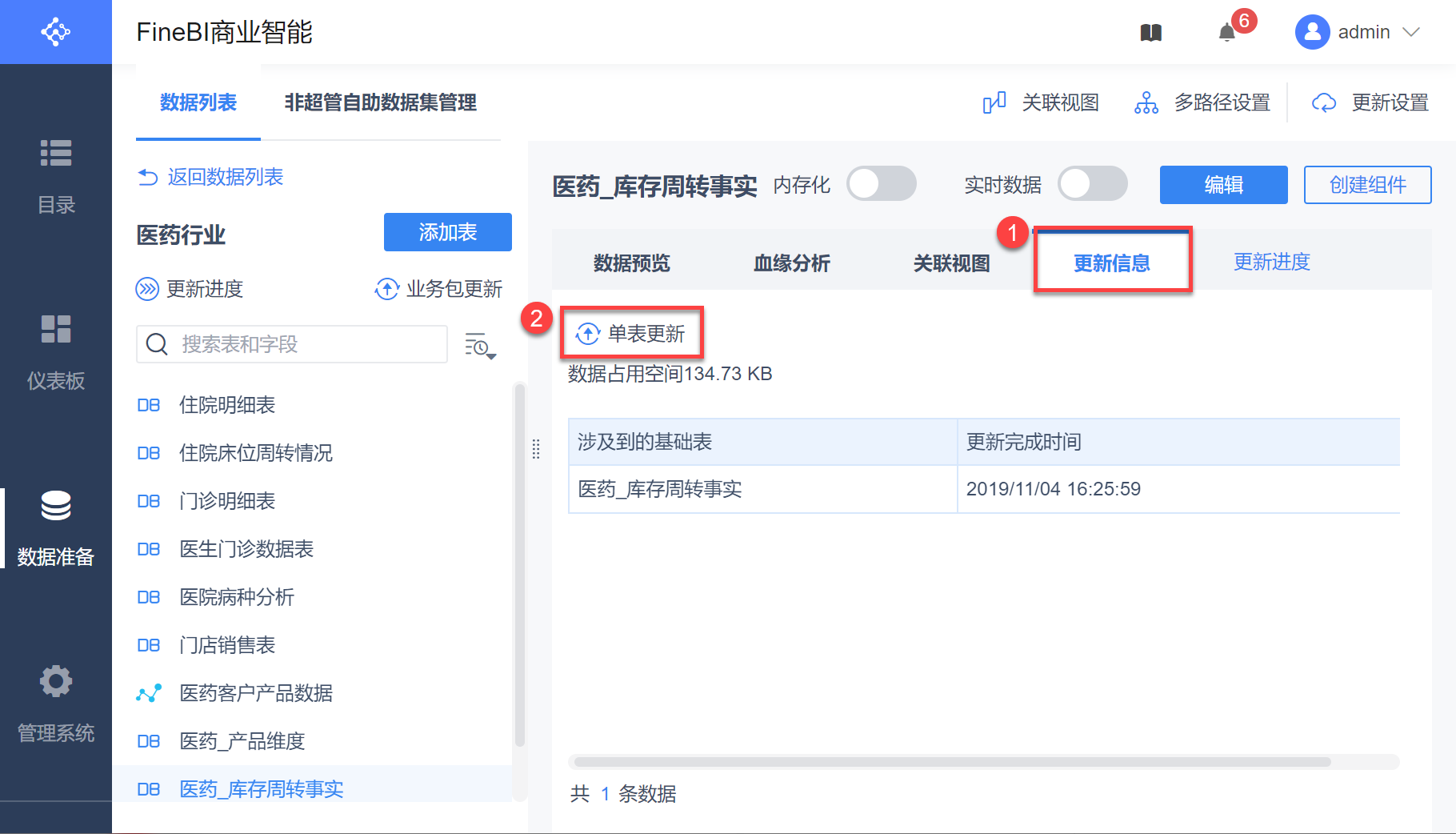The width and height of the screenshot is (1456, 834).
Task: Open notifications bell with 6 alerts
Action: point(1227,32)
